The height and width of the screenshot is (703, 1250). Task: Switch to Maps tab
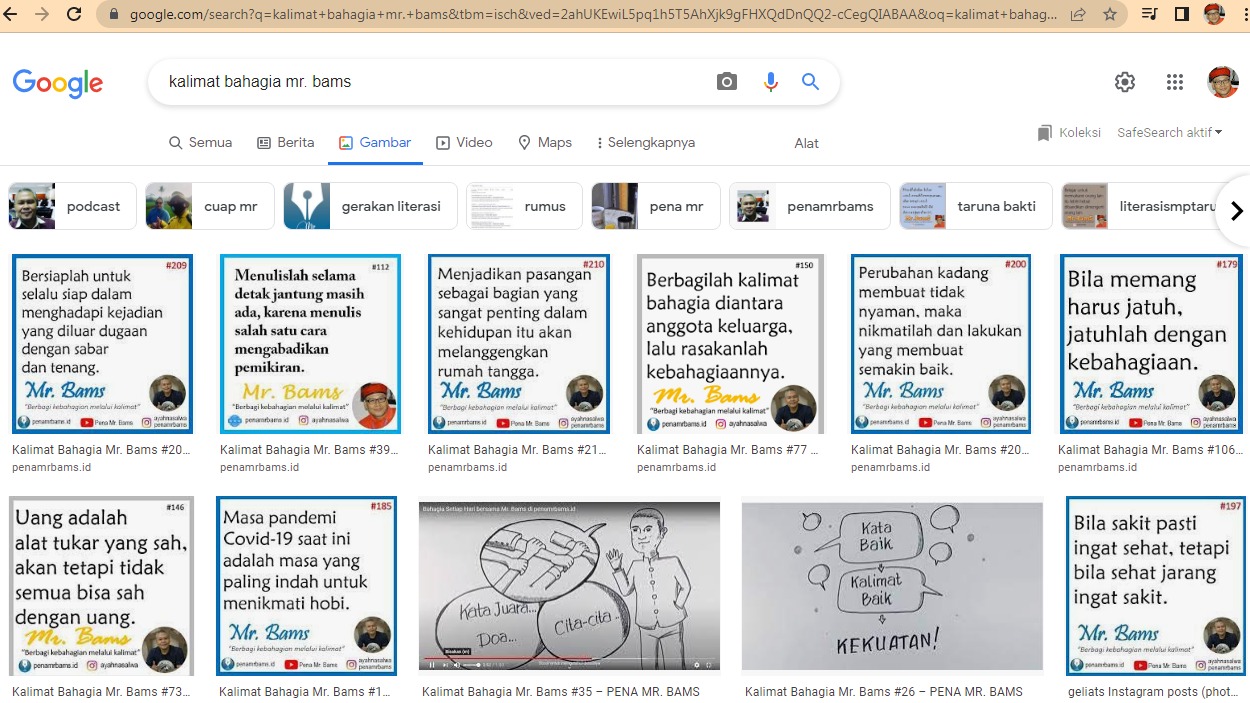545,142
